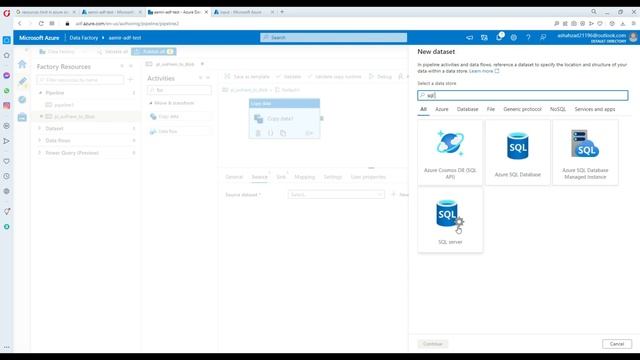The height and width of the screenshot is (360, 640).
Task: Click the Data Factory breadcrumb
Action: point(84,38)
